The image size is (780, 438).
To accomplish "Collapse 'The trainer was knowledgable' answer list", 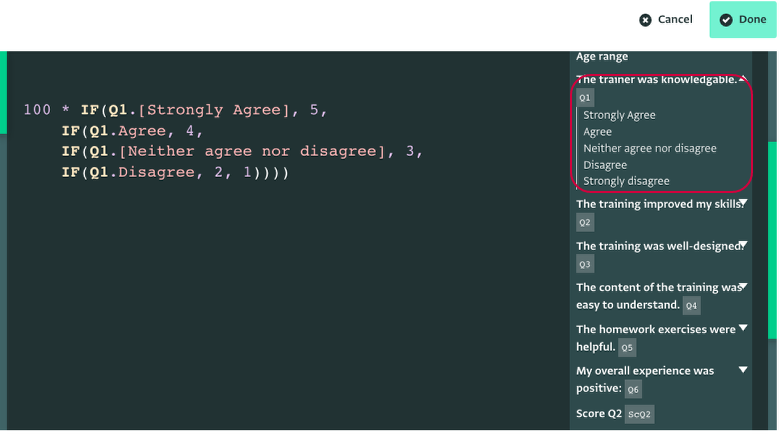I will coord(743,79).
